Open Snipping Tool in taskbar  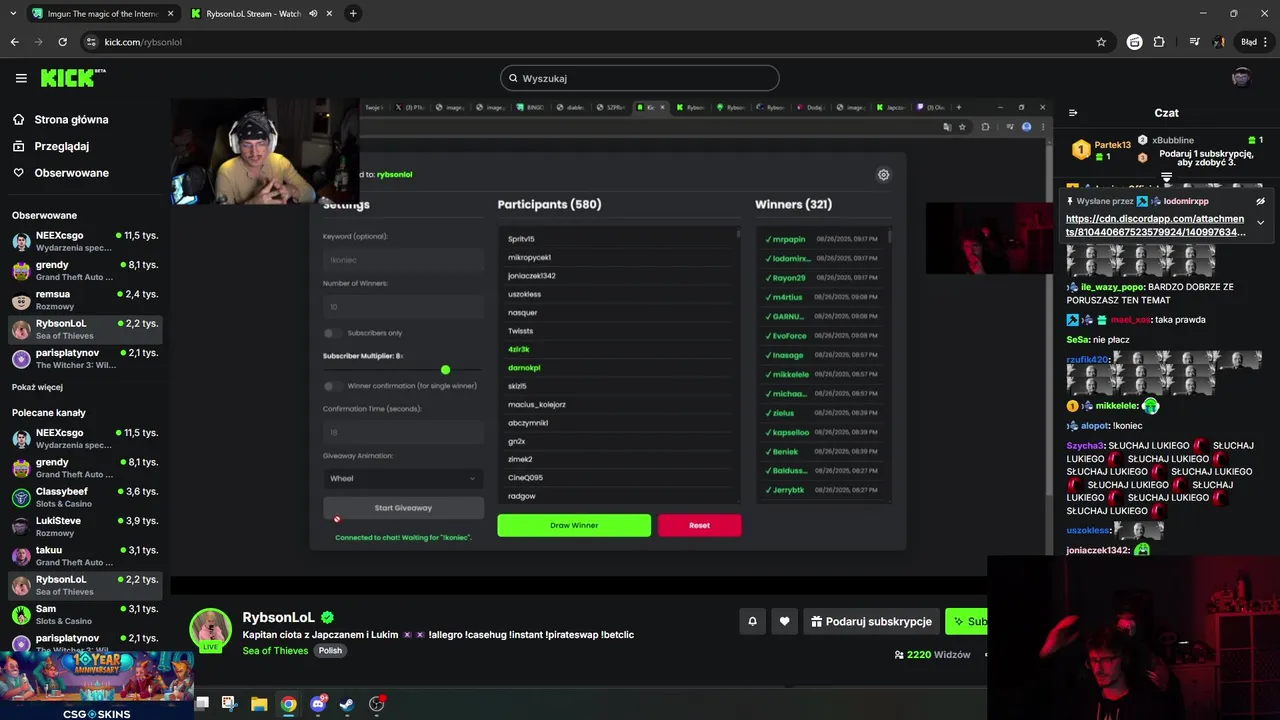229,704
